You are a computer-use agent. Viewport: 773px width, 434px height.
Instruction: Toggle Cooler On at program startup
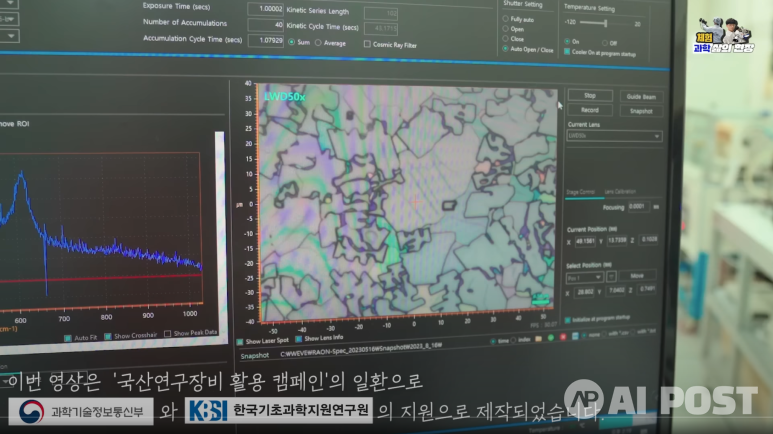click(x=567, y=52)
